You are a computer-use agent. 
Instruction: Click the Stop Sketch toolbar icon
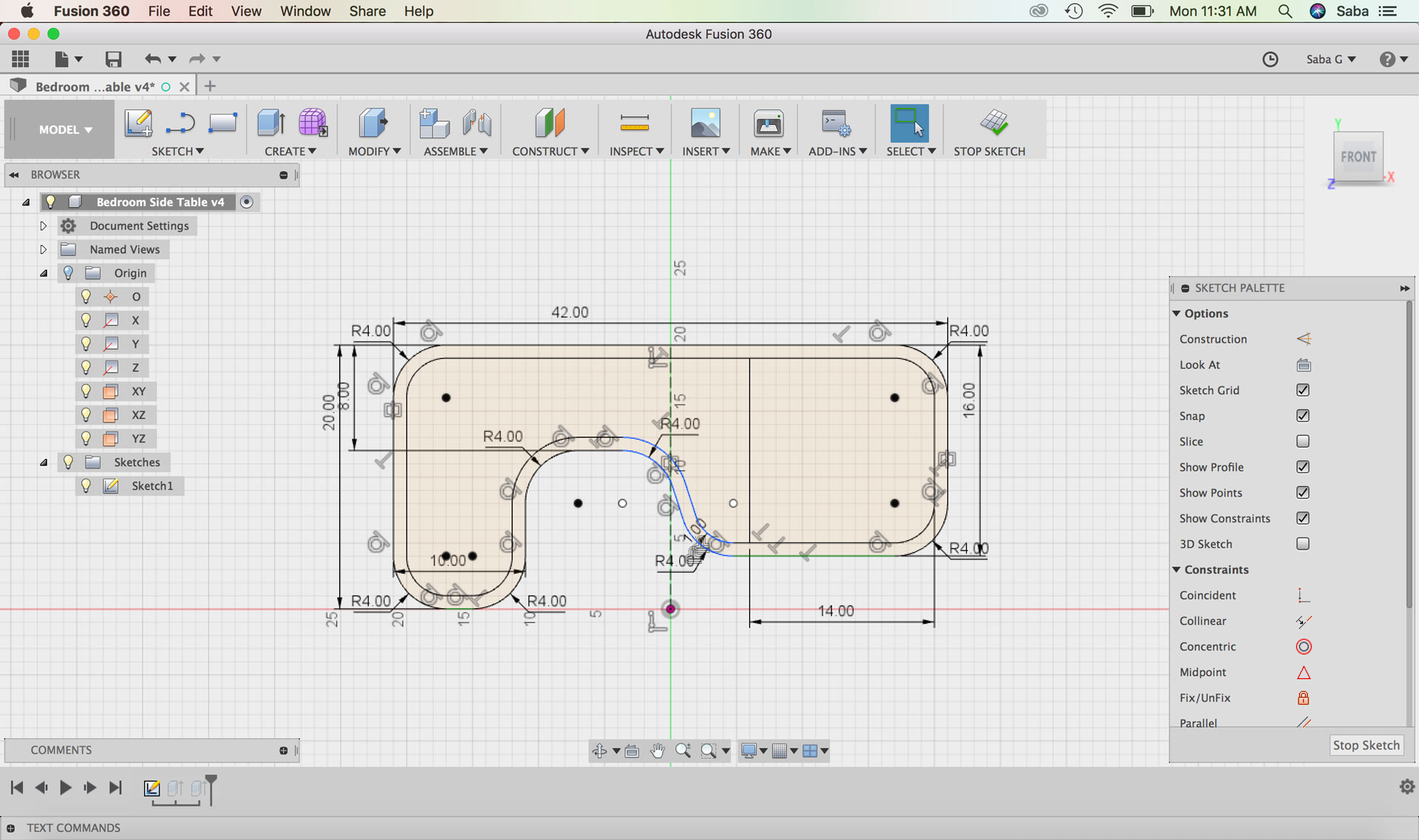pos(994,123)
